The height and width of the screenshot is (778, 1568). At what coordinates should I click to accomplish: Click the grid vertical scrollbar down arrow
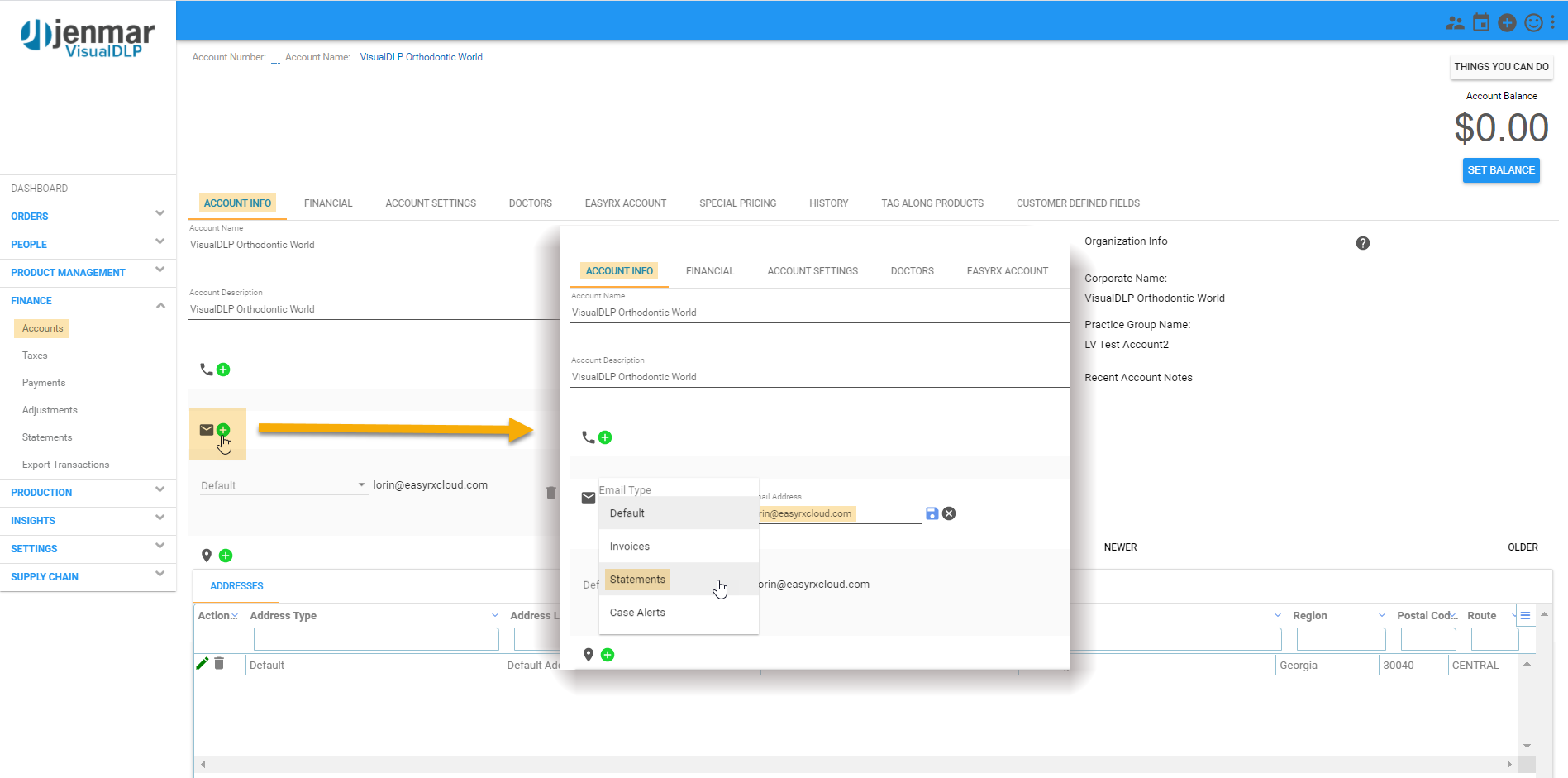pos(1527,747)
